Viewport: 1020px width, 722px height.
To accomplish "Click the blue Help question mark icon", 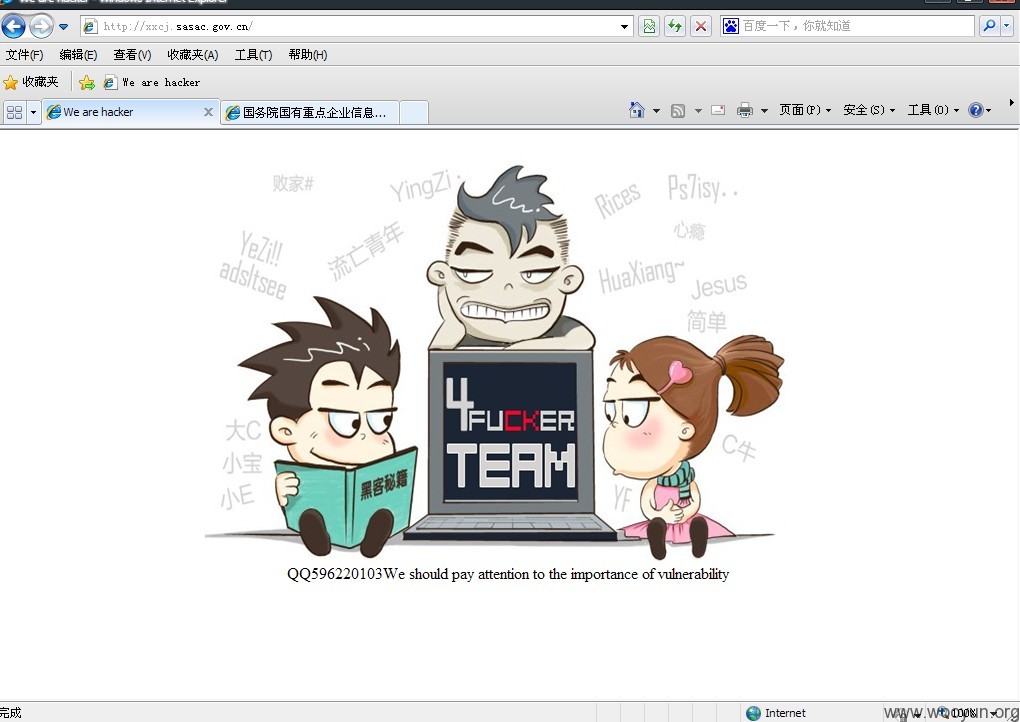I will click(975, 110).
